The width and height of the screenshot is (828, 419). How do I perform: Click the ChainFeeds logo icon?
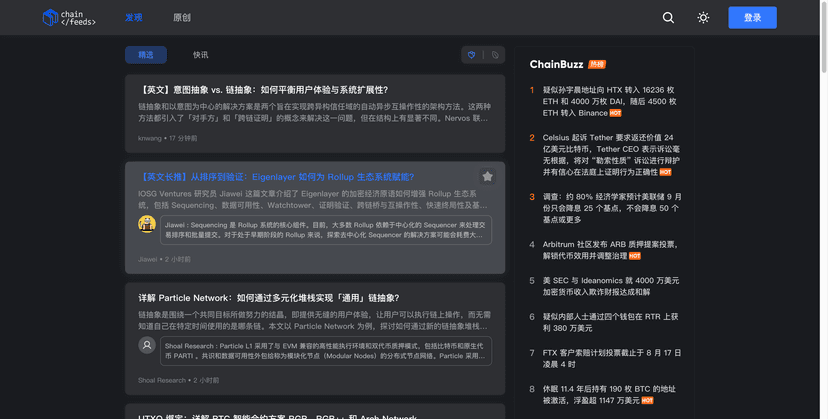point(50,17)
